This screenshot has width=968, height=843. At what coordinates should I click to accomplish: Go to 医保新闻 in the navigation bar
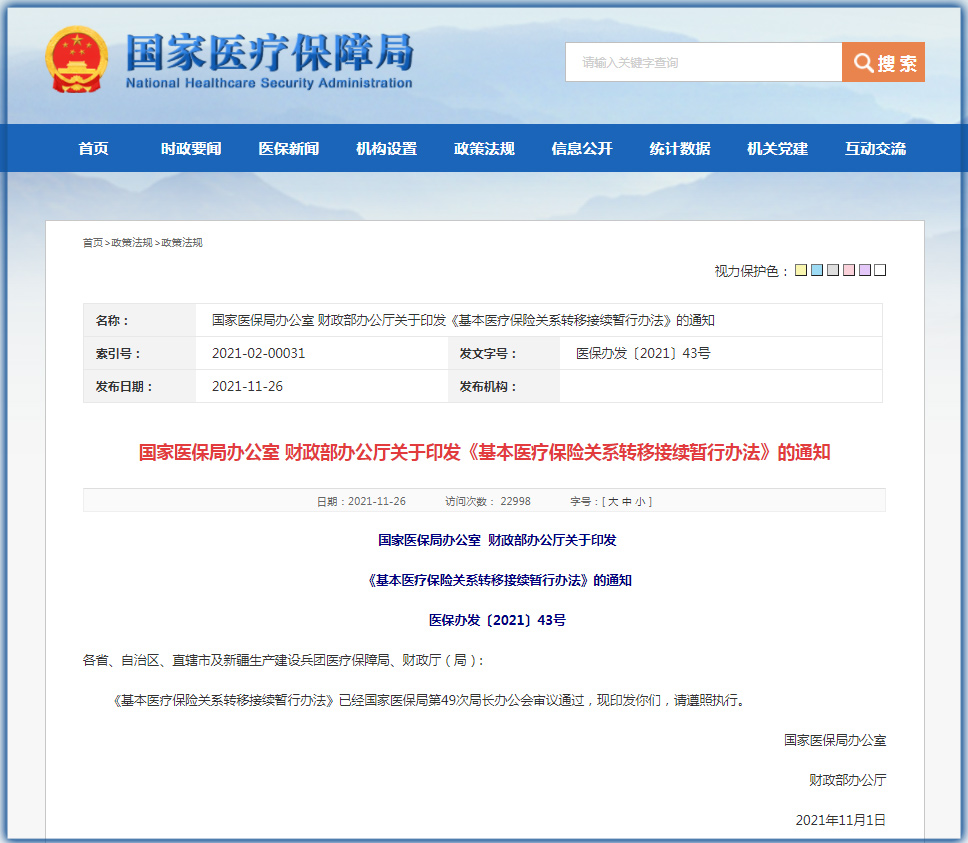point(288,148)
